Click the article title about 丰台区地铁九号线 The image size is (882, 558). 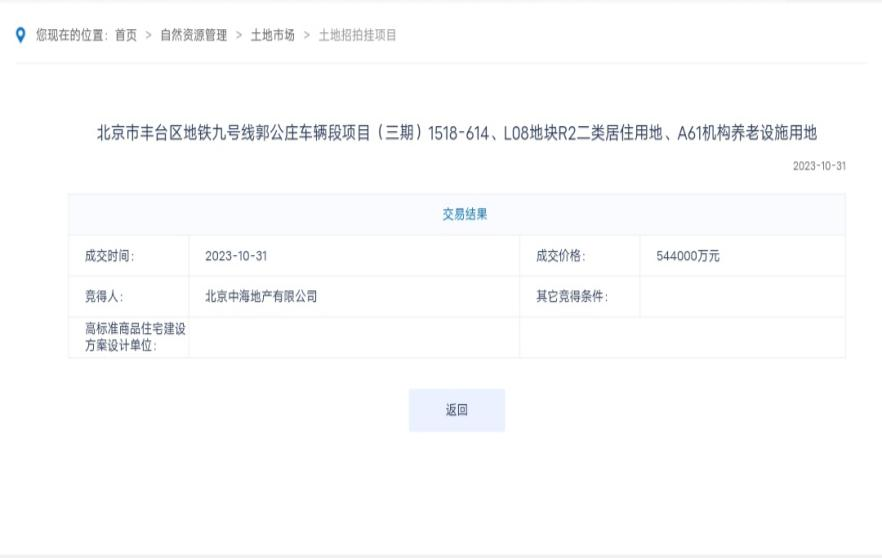coord(456,133)
